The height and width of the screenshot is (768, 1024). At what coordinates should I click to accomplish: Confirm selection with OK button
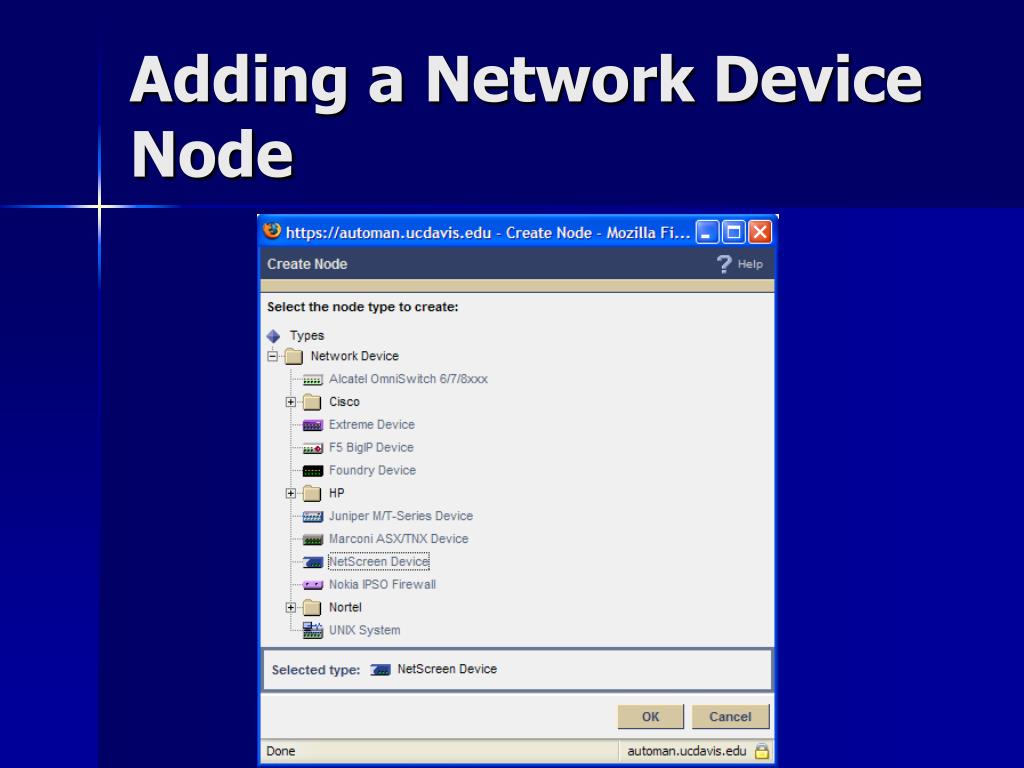point(650,716)
